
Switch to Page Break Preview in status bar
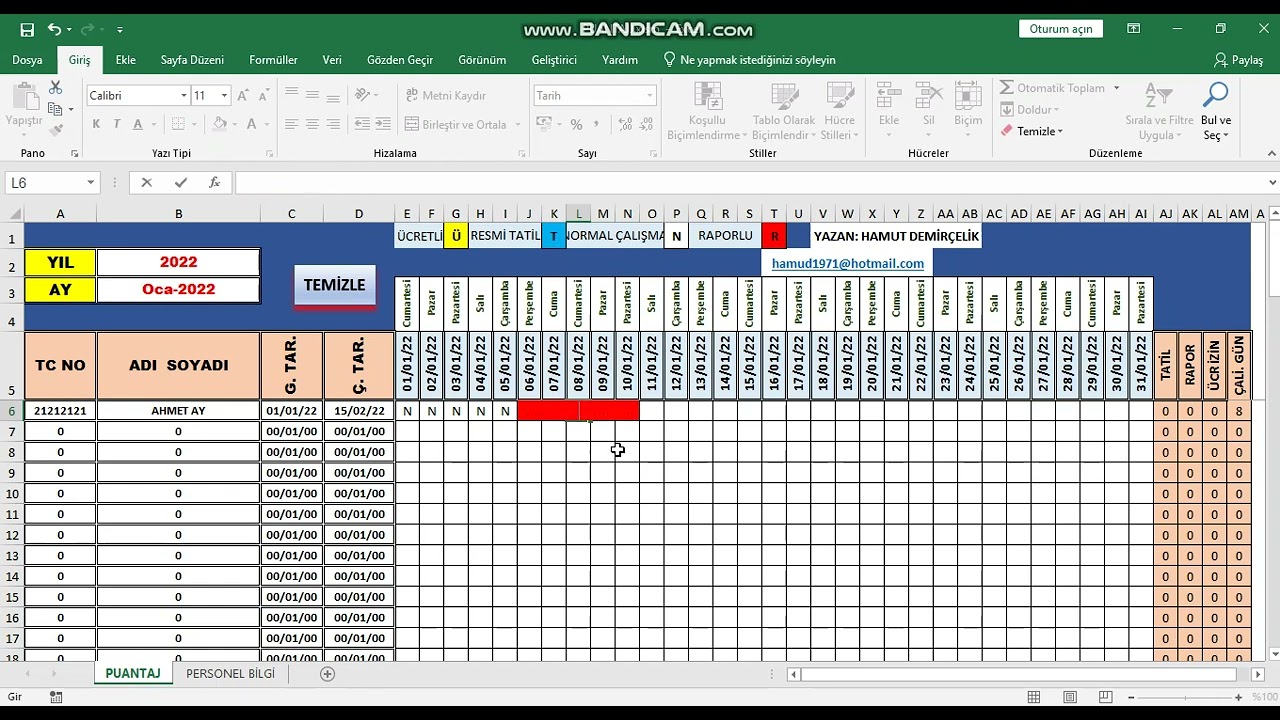point(1106,697)
